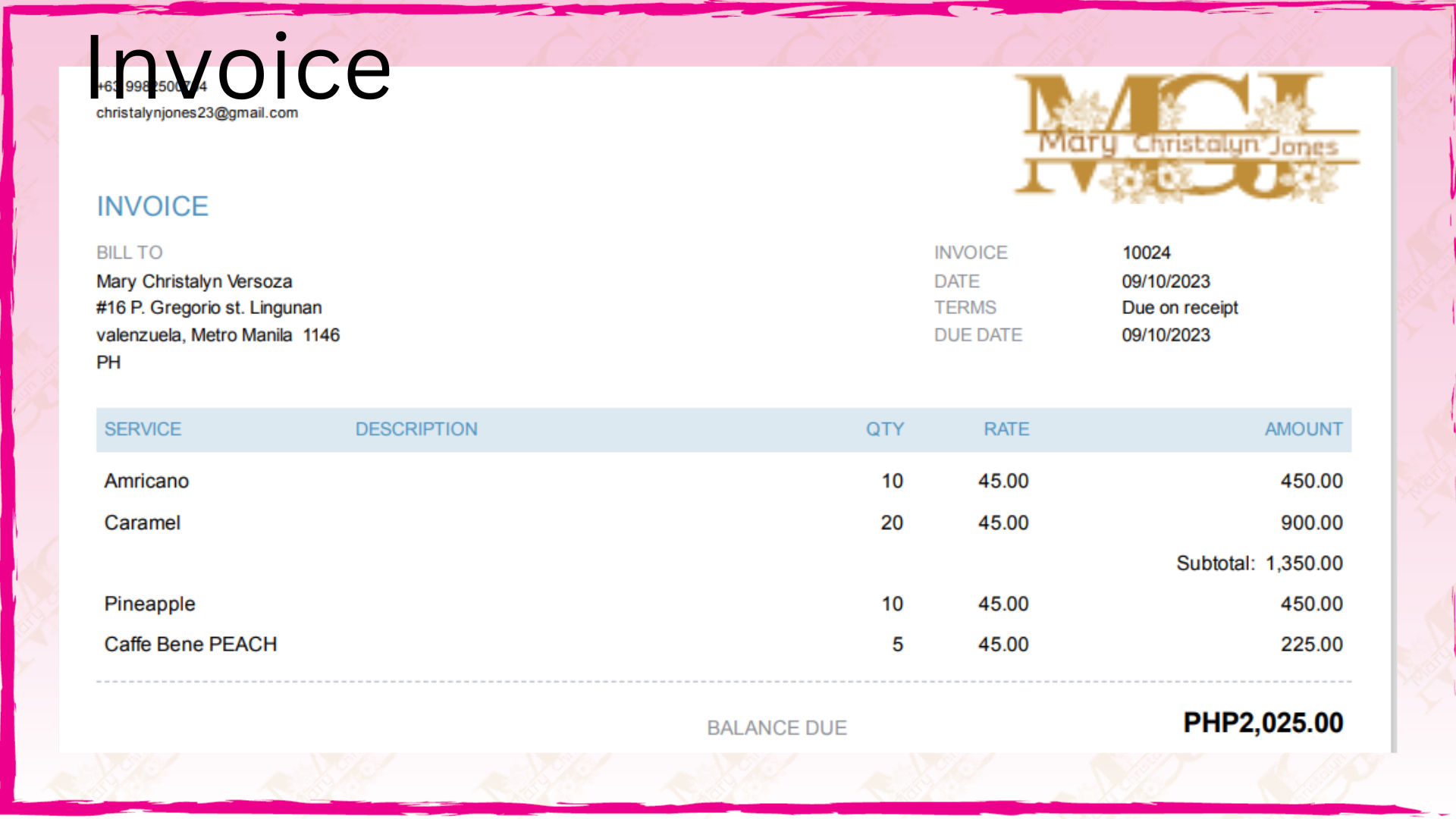The height and width of the screenshot is (819, 1456).
Task: Select the DESCRIPTION column header
Action: pos(416,429)
